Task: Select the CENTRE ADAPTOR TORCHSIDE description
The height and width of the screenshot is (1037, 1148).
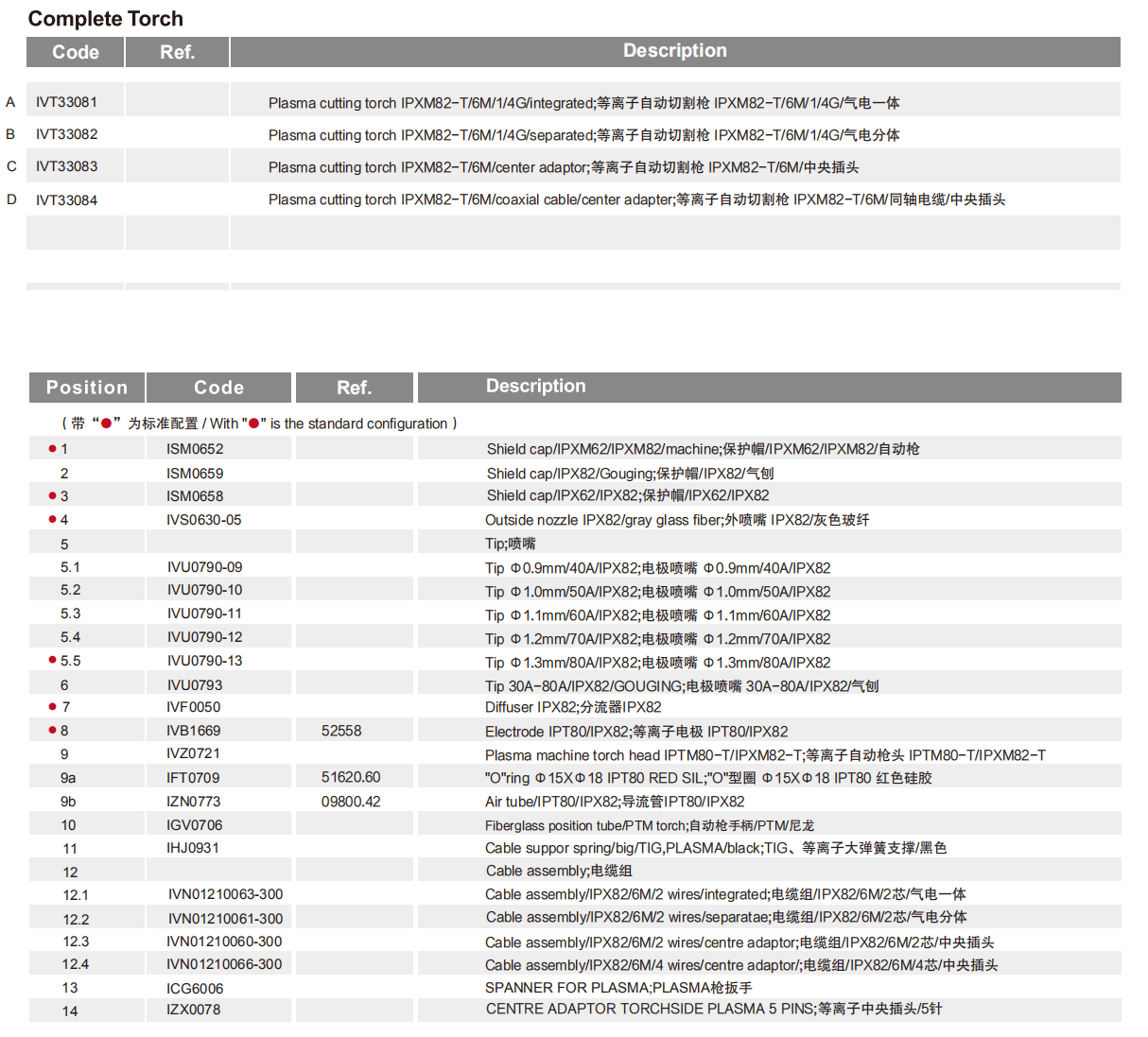Action: coord(714,1009)
